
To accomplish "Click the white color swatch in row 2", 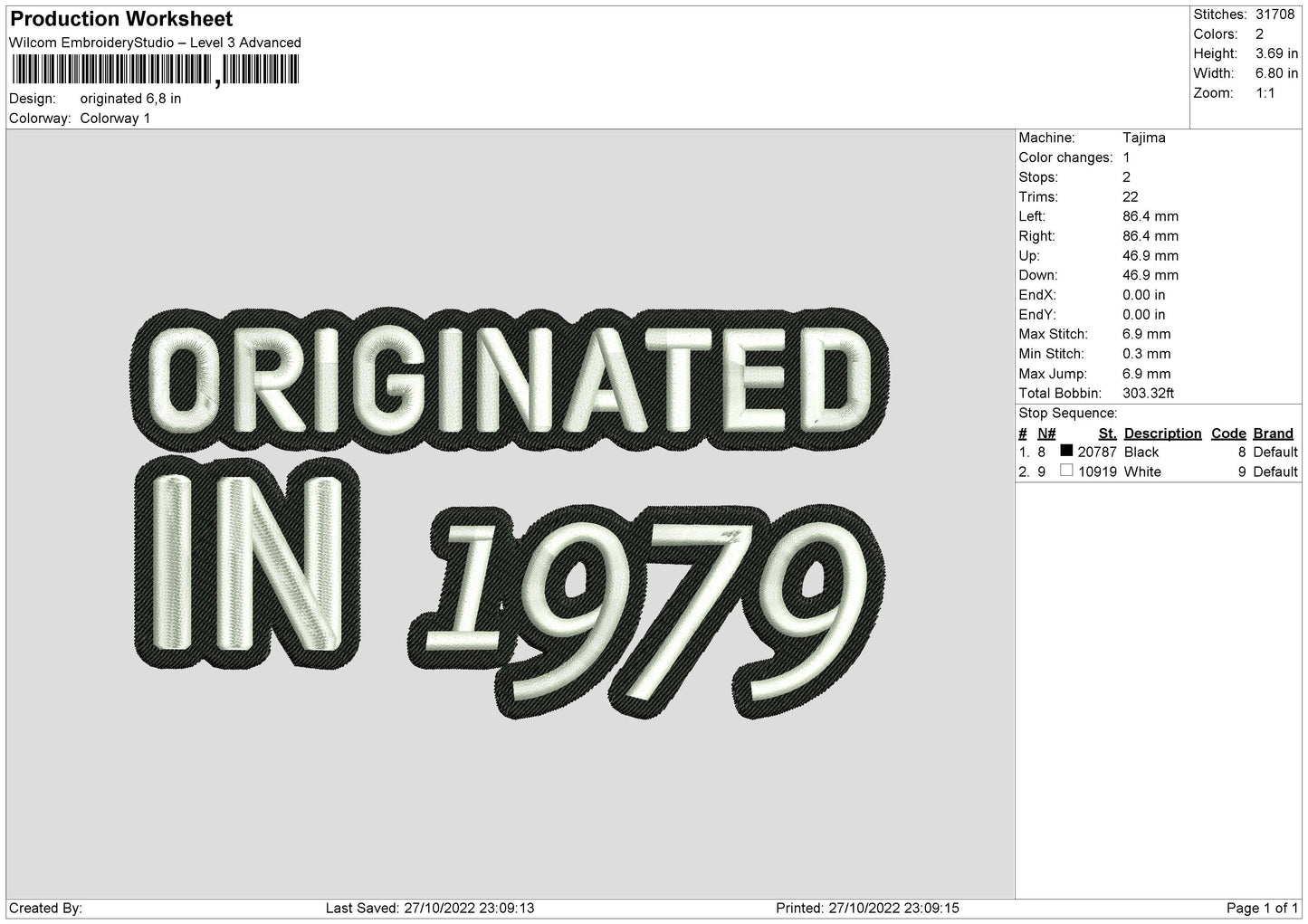I will point(1066,471).
